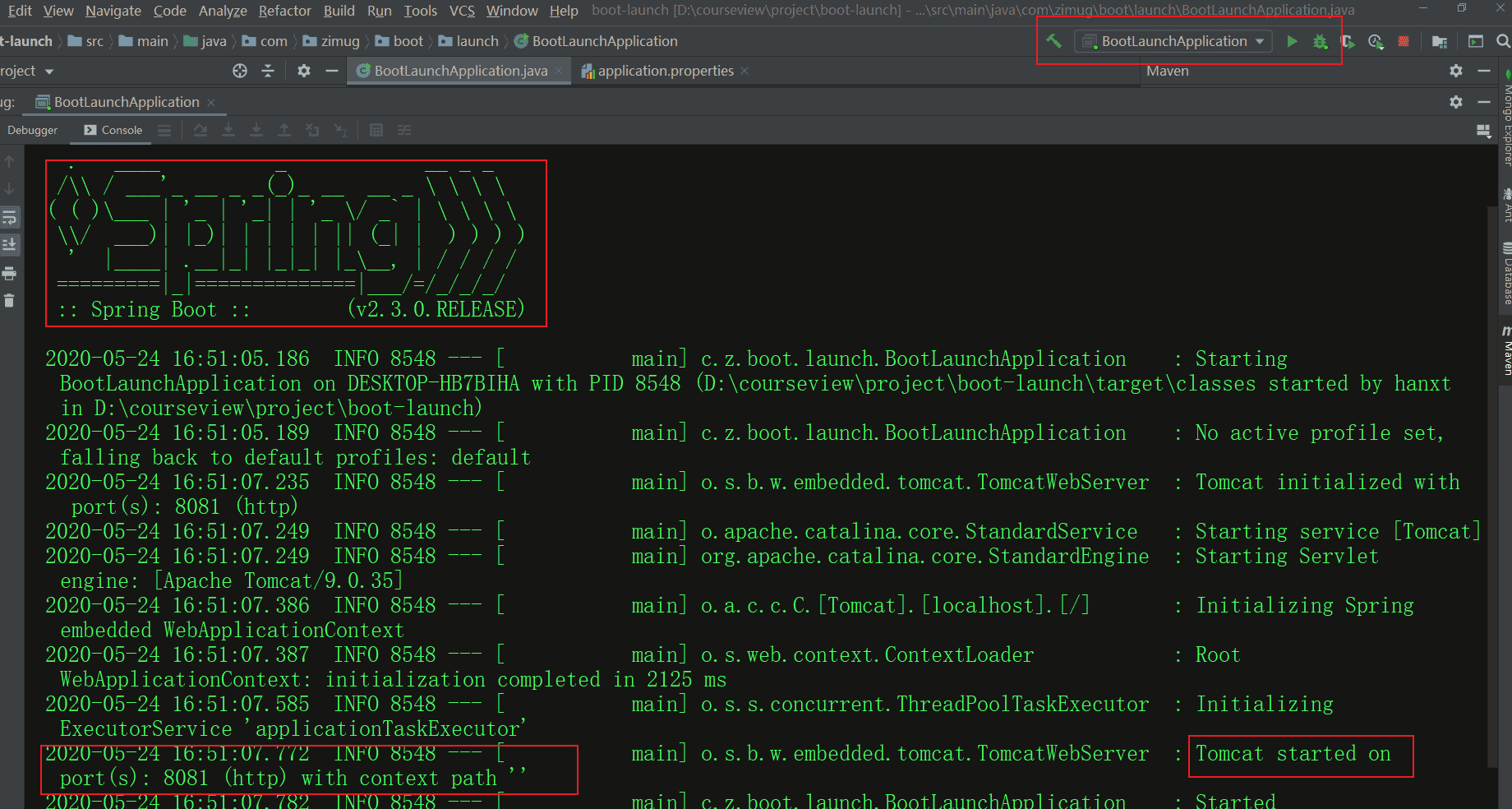Open the Analyze menu

tap(223, 11)
